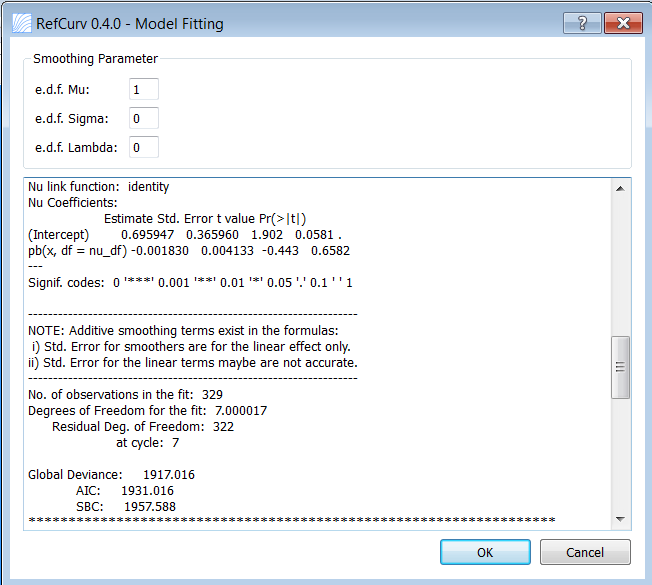Image resolution: width=652 pixels, height=585 pixels.
Task: Click the 'e.d.f. Mu:' label
Action: point(62,89)
